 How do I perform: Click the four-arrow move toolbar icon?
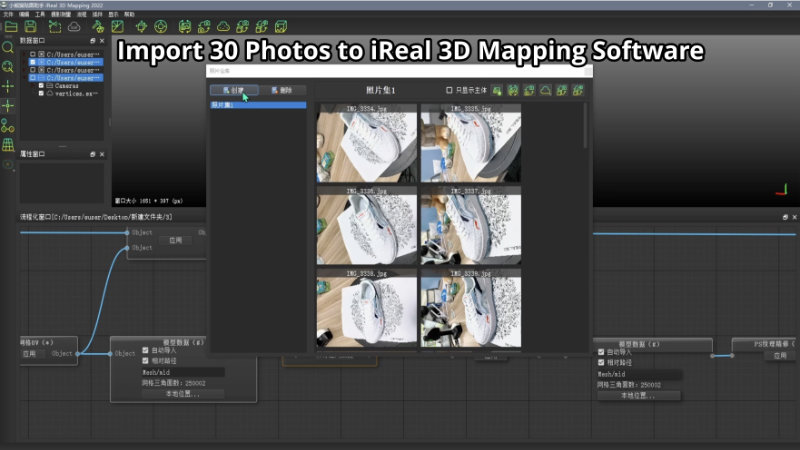coord(141,27)
